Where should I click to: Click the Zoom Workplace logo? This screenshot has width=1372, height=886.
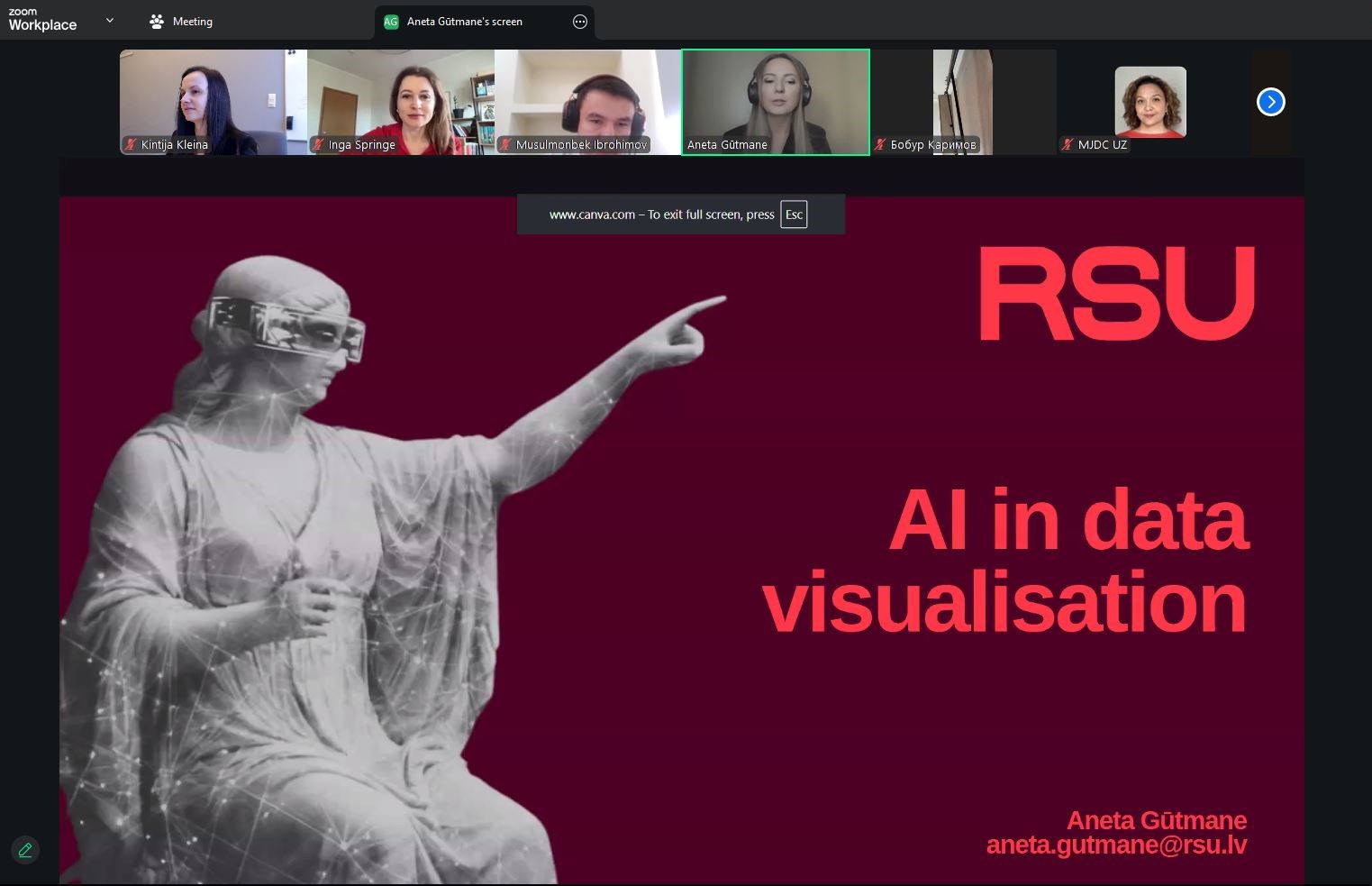tap(42, 20)
